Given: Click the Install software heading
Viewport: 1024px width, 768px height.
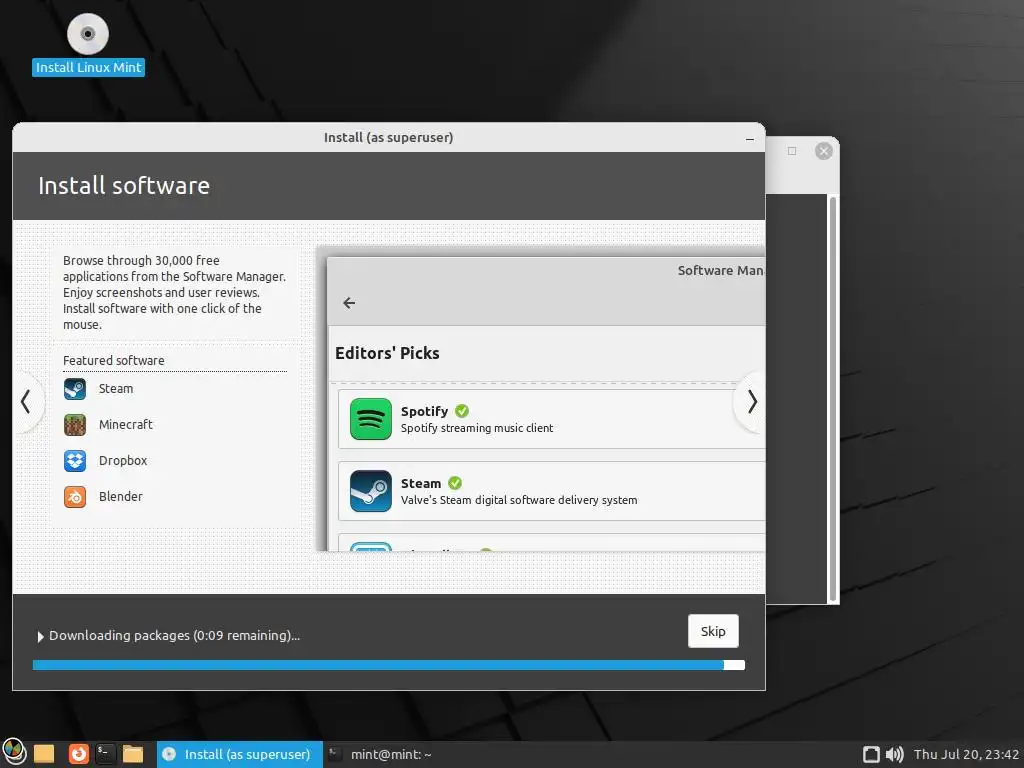Looking at the screenshot, I should pyautogui.click(x=124, y=185).
